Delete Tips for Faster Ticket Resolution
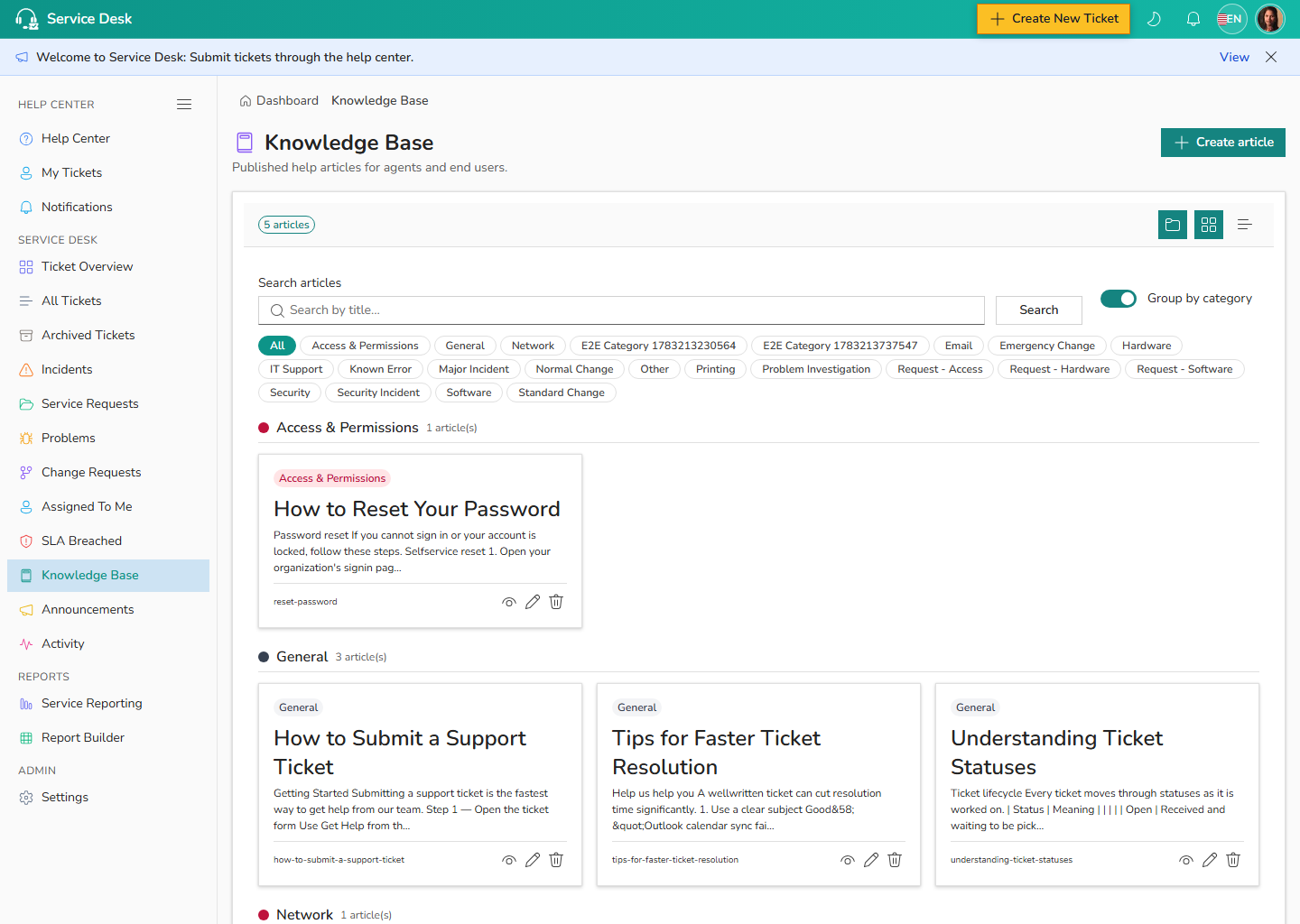Image resolution: width=1300 pixels, height=924 pixels. [x=895, y=860]
